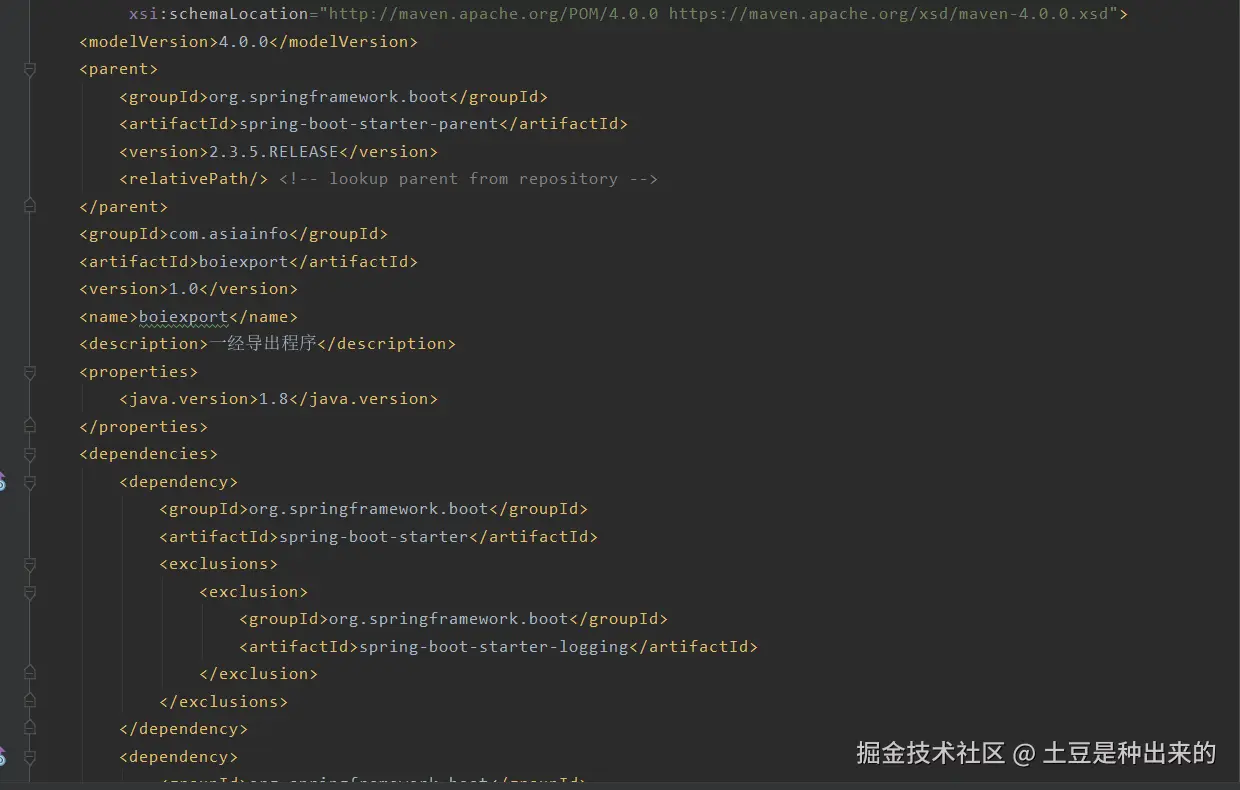Click the lookup parent from repository comment
Viewport: 1240px width, 790px height.
(468, 179)
